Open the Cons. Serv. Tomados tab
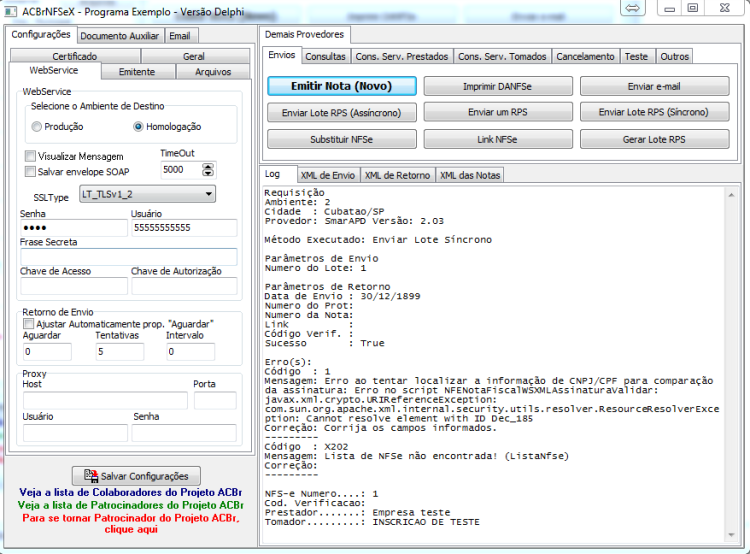Viewport: 750px width, 554px height. (502, 56)
